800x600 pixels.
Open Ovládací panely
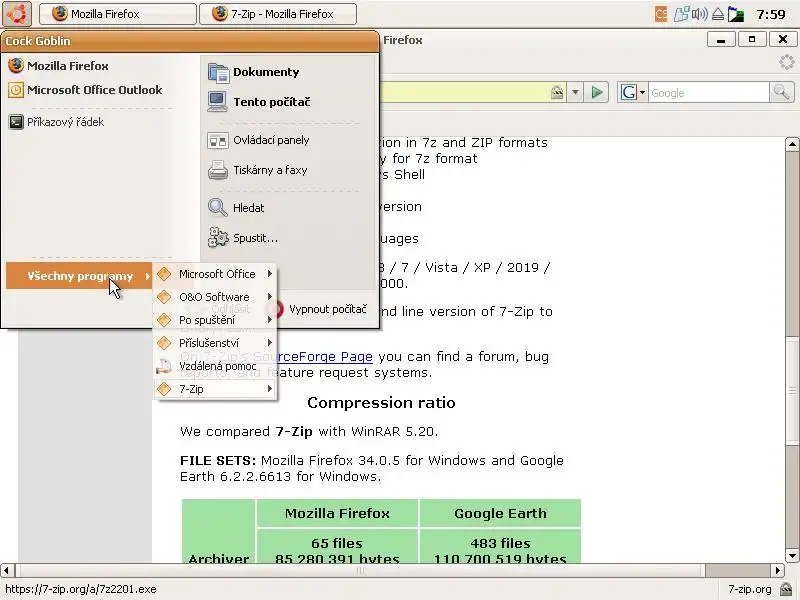click(259, 140)
